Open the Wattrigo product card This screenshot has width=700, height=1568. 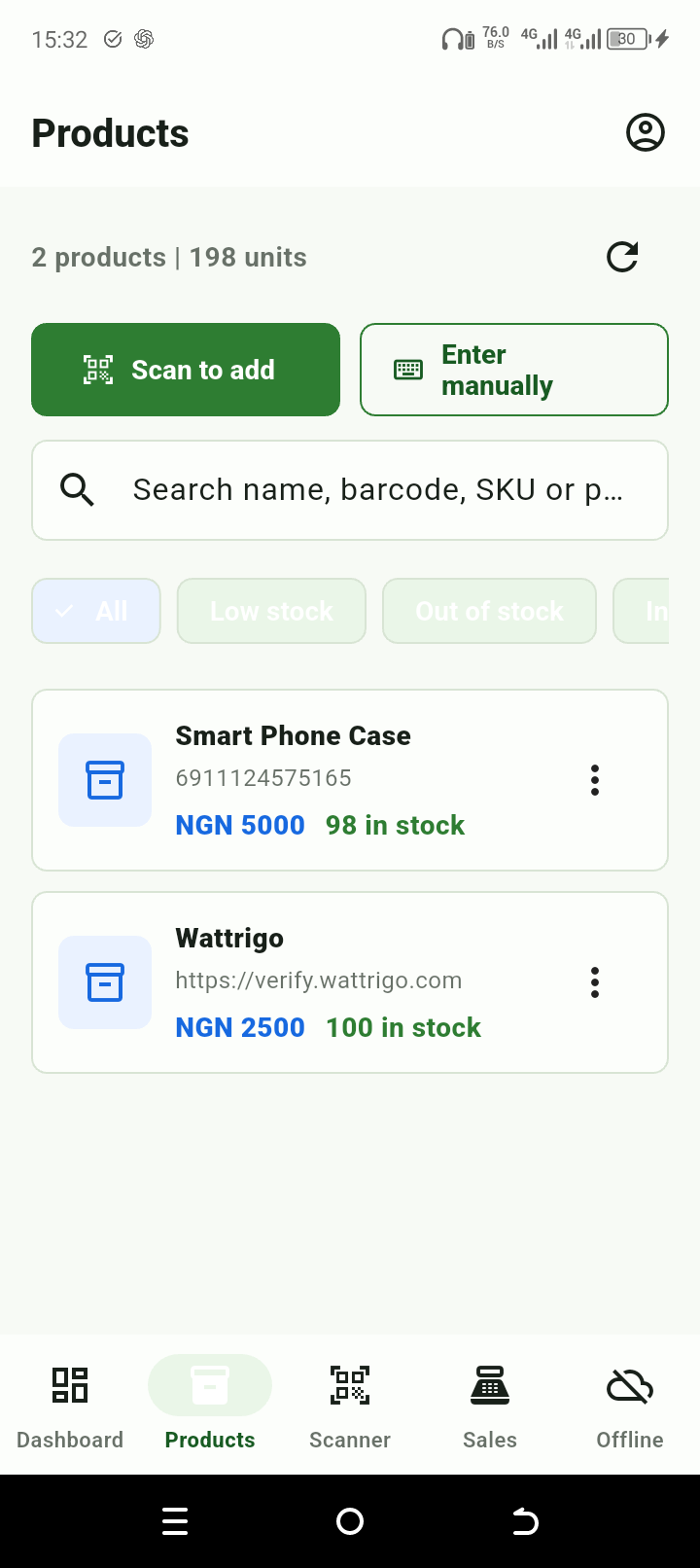(x=350, y=982)
